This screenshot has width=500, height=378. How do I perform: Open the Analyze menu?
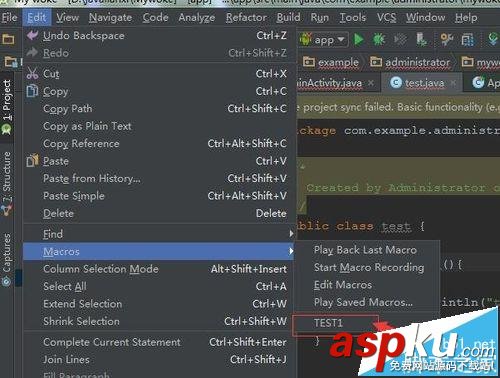tap(197, 17)
